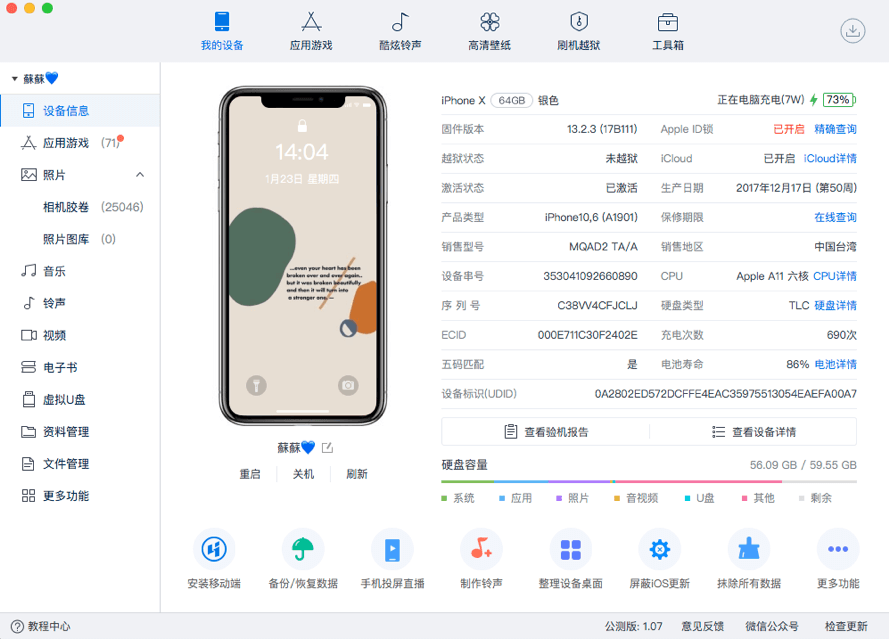
Task: Click the 抹除所有数据 icon
Action: (749, 549)
